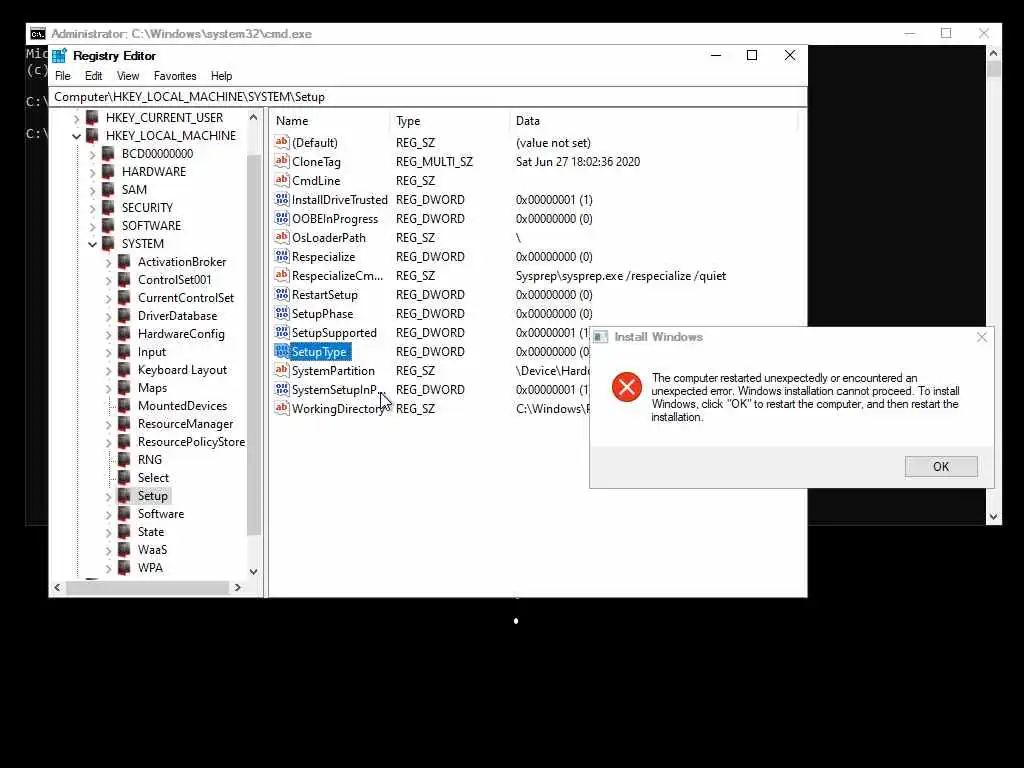Image resolution: width=1024 pixels, height=768 pixels.
Task: Expand the WaaS key
Action: (x=108, y=551)
